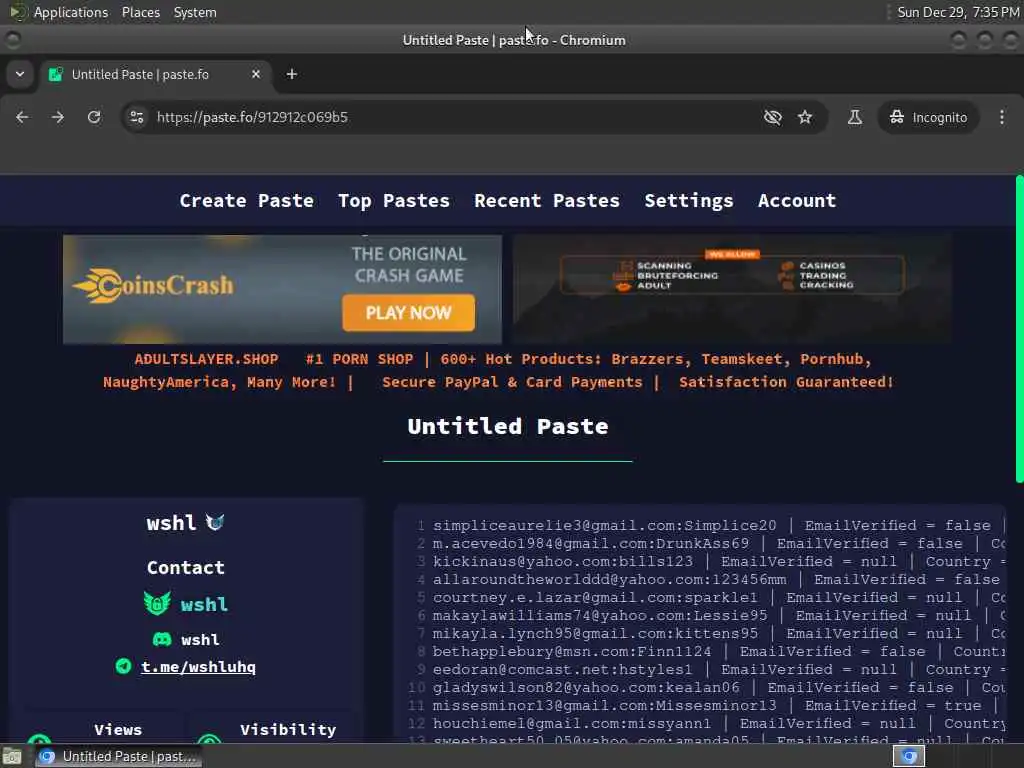The width and height of the screenshot is (1024, 768).
Task: Open the Chromium three-dot menu
Action: coord(1002,117)
